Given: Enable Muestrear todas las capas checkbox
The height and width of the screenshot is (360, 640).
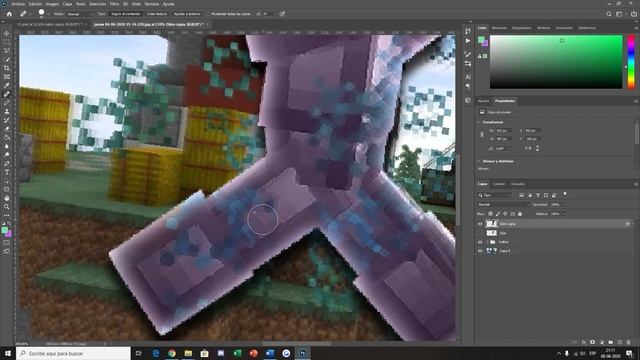Looking at the screenshot, I should click(x=207, y=14).
